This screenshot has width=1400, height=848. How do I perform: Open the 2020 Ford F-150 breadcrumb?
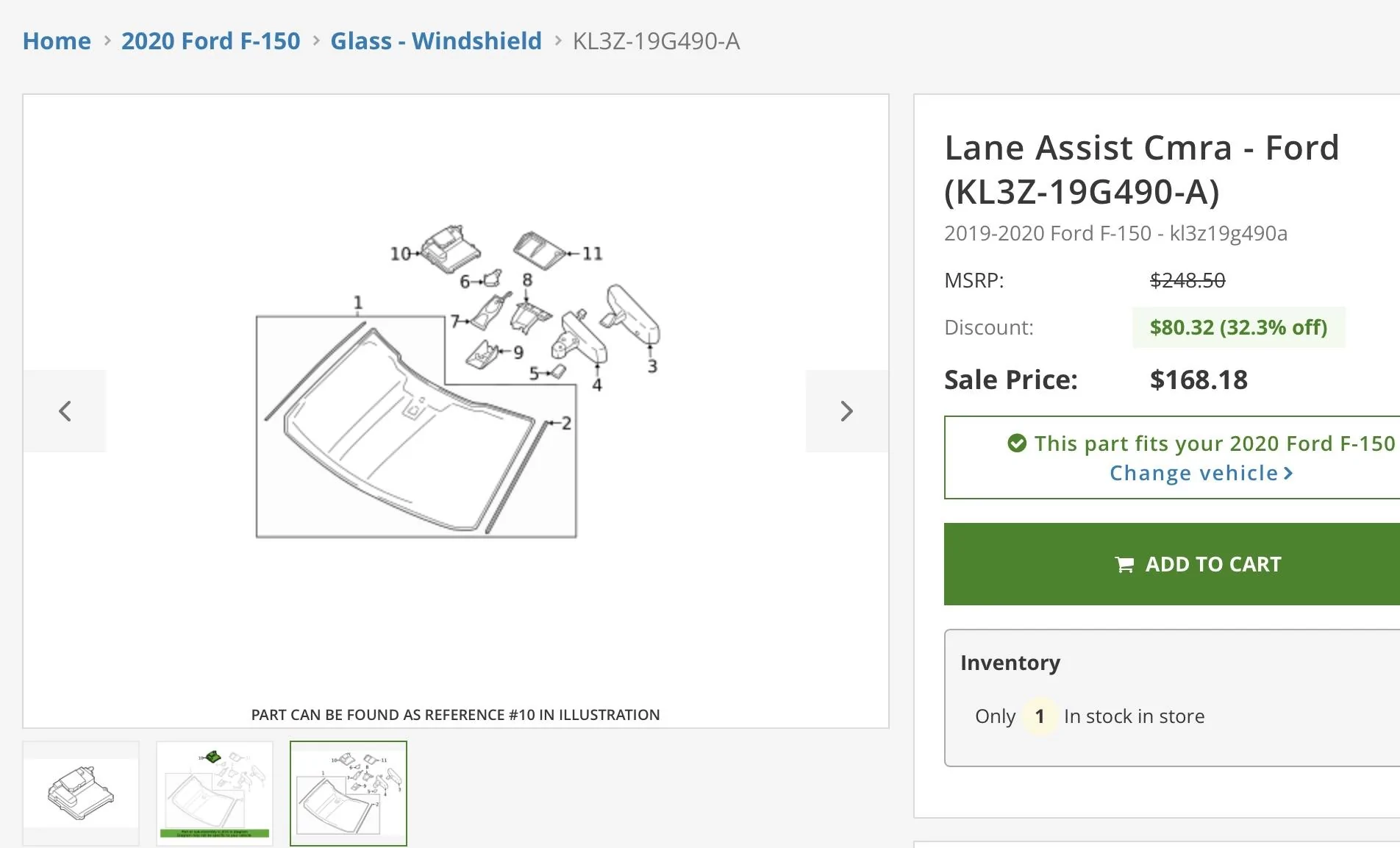tap(210, 41)
